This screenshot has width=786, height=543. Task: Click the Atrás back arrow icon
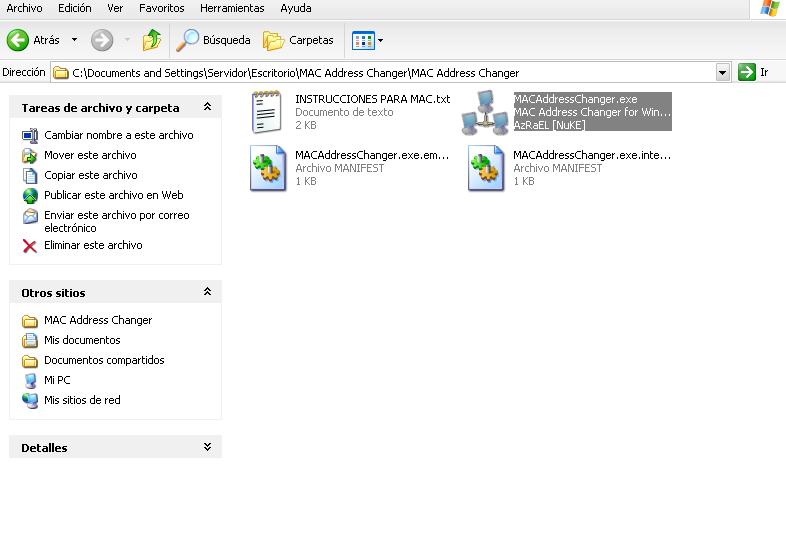pyautogui.click(x=18, y=40)
